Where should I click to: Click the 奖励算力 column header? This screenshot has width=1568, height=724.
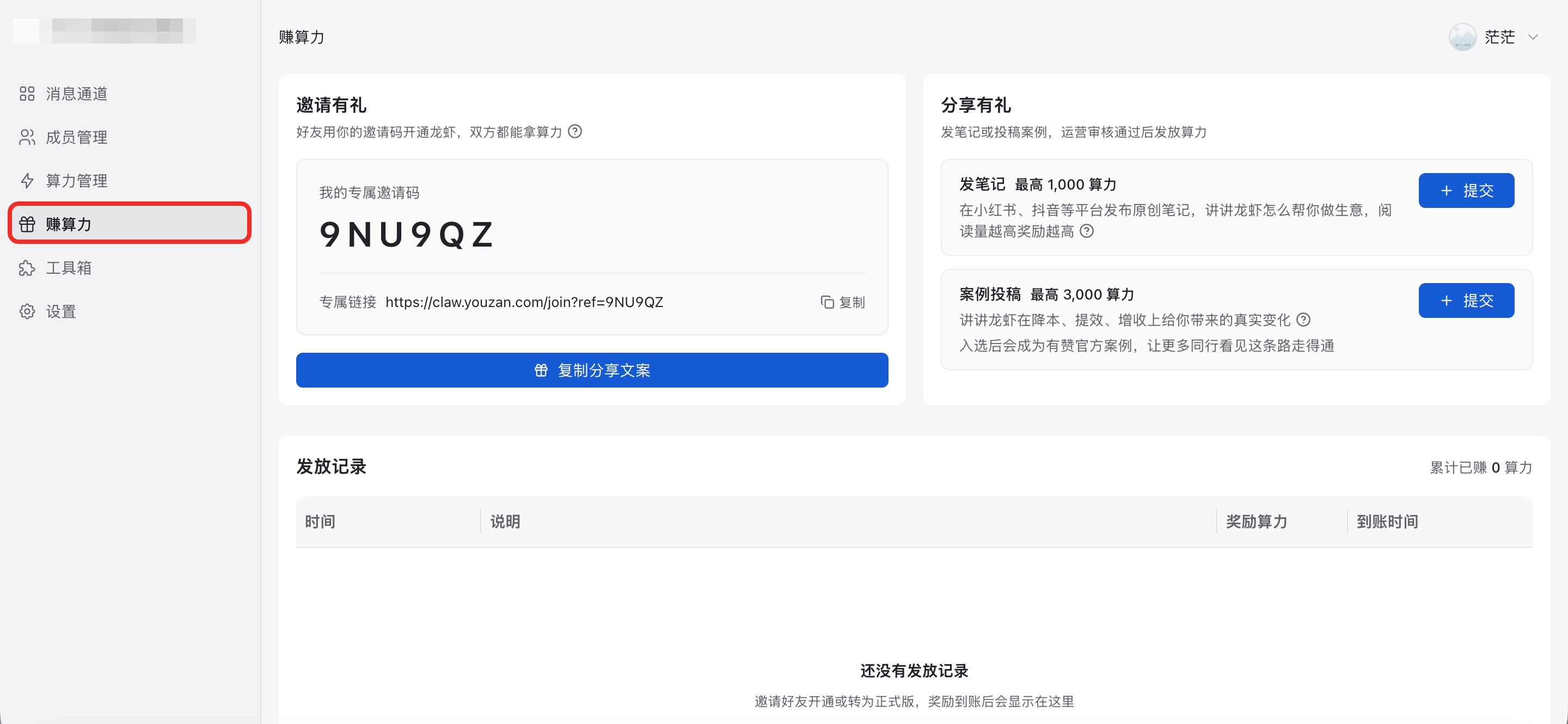pos(1257,522)
